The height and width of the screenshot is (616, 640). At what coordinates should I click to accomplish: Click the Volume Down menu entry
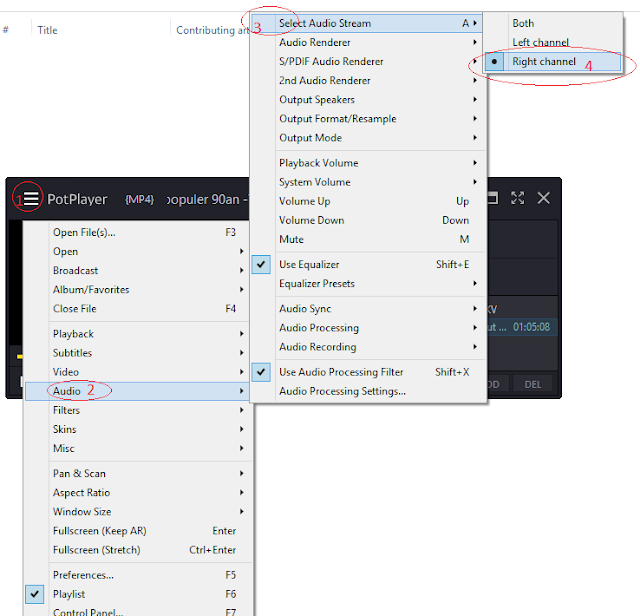(367, 220)
